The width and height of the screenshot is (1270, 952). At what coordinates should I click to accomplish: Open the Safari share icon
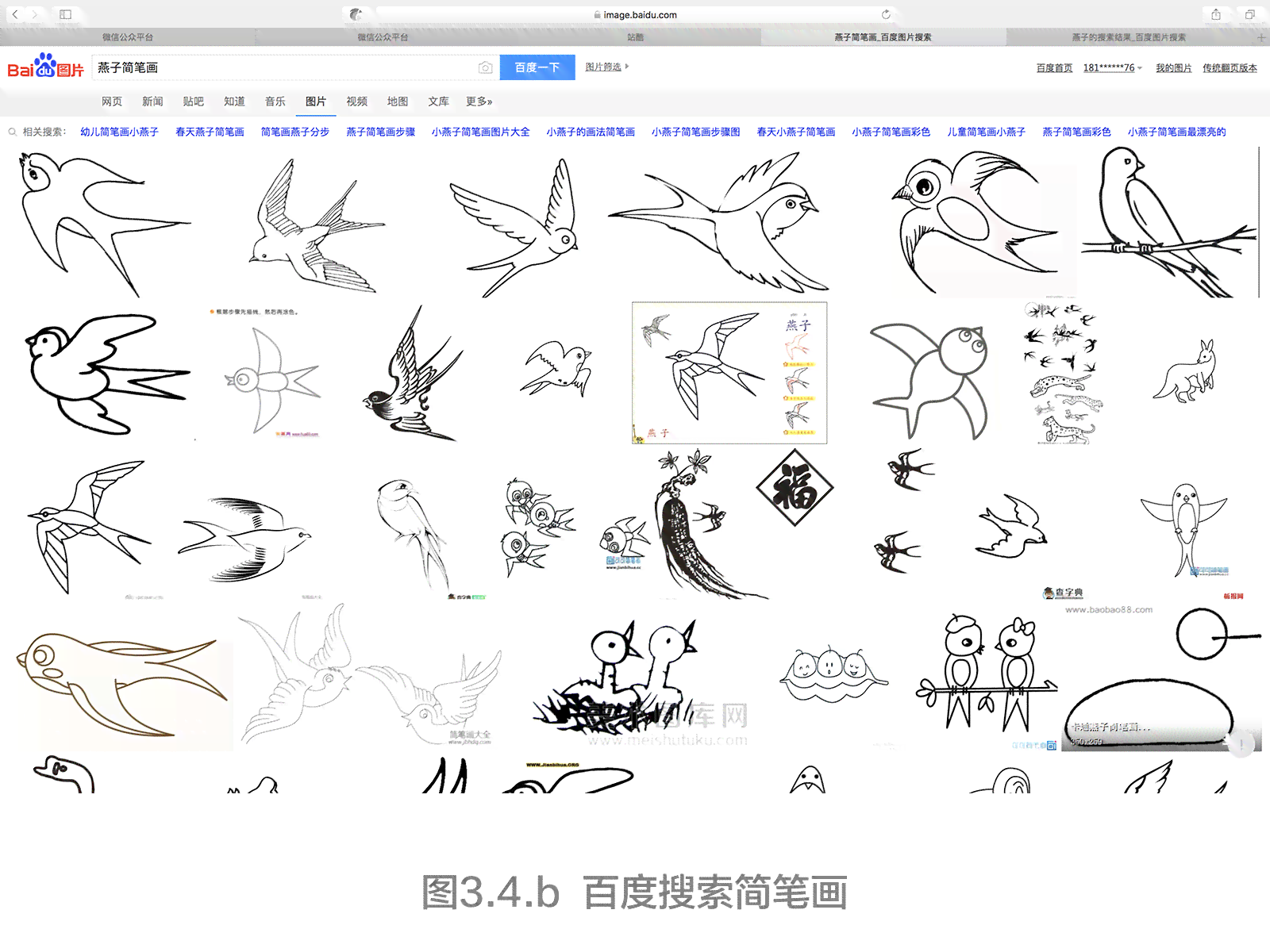(1216, 14)
